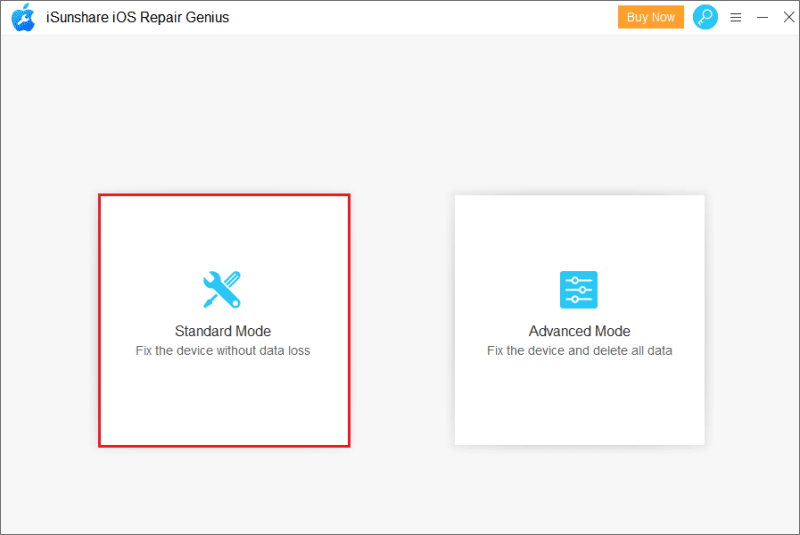Viewport: 800px width, 535px height.
Task: Click the iSunshare apple logo icon
Action: pyautogui.click(x=22, y=17)
